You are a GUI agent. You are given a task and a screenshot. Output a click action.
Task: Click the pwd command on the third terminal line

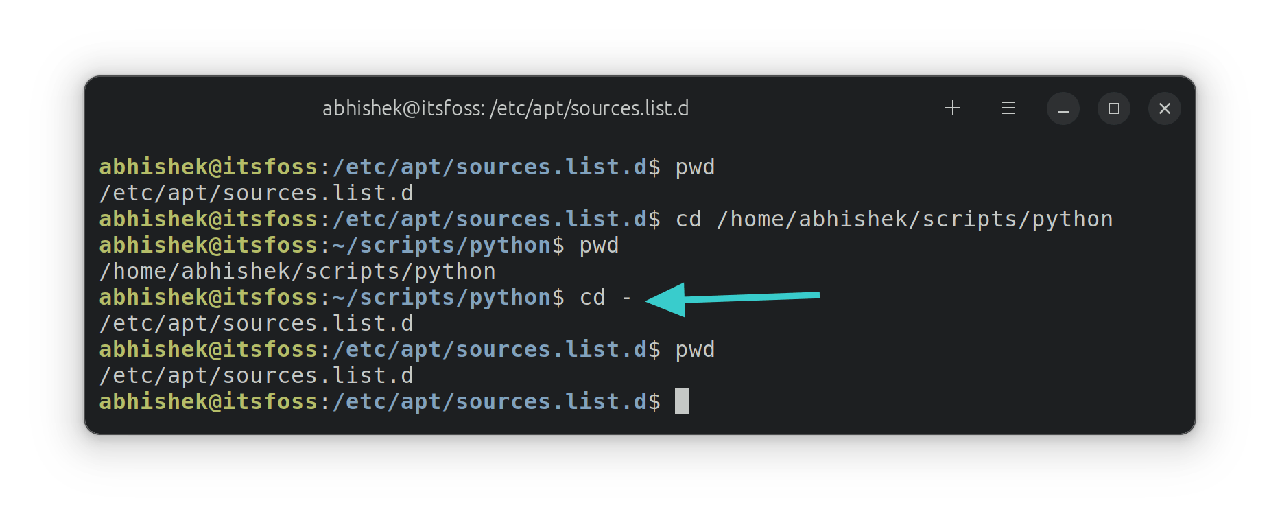599,246
